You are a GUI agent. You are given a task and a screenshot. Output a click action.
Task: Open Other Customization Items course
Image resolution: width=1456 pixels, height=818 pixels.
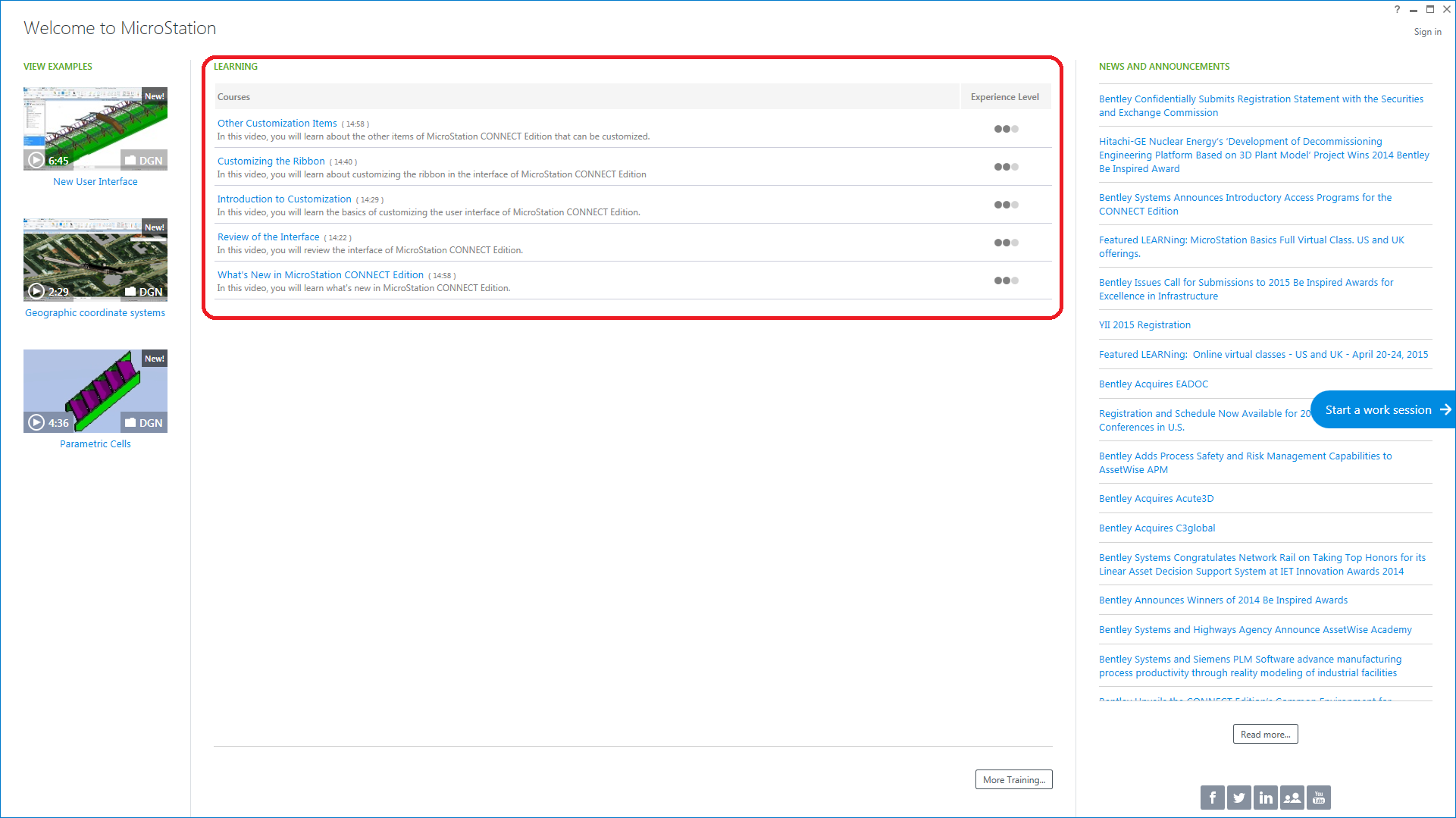pyautogui.click(x=277, y=123)
